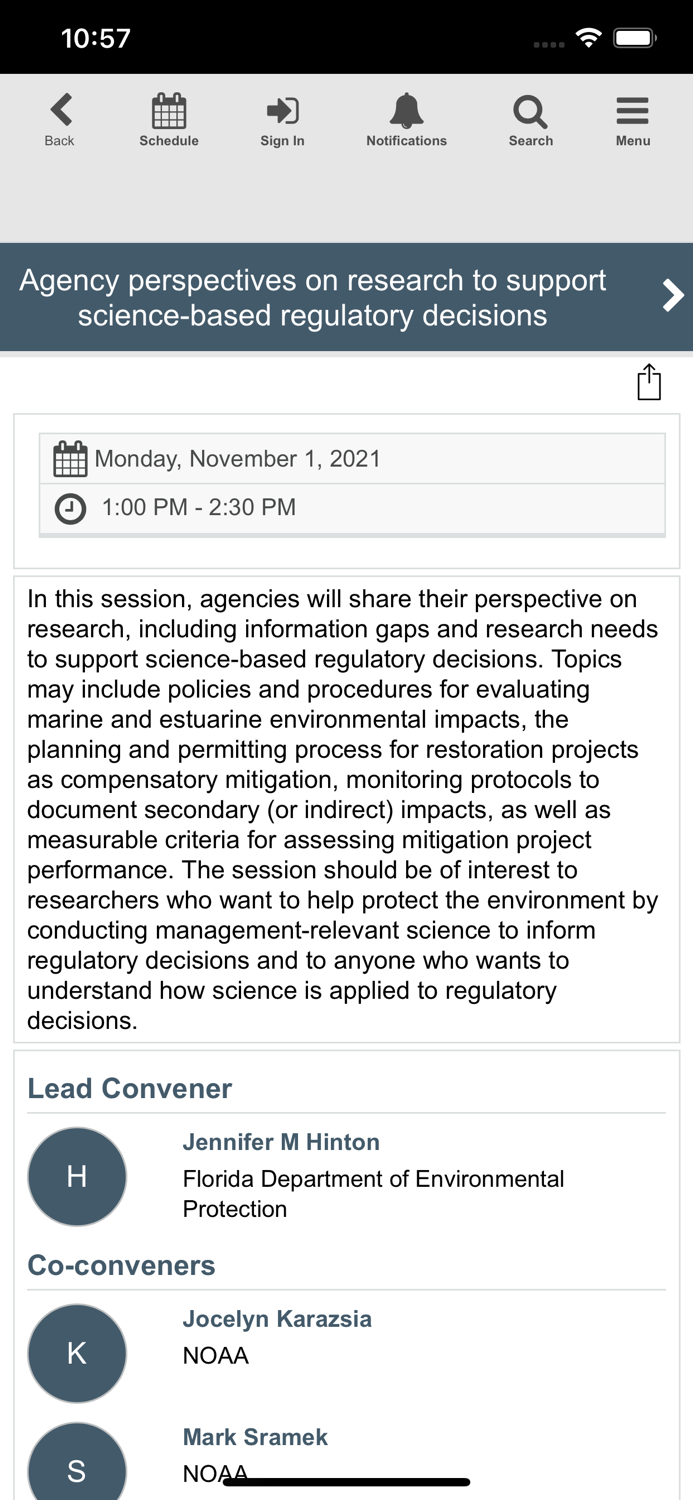Expand session via right chevron arrow
This screenshot has width=693, height=1500.
[x=673, y=296]
